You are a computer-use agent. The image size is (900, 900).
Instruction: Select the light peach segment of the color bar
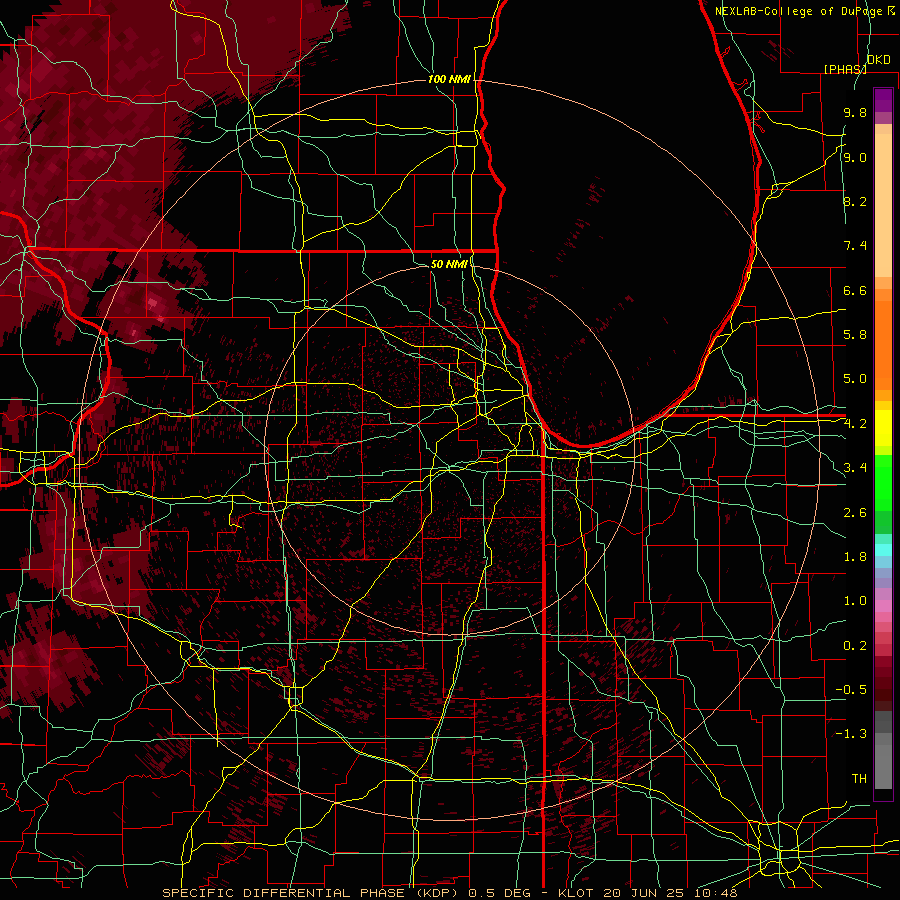pos(883,206)
